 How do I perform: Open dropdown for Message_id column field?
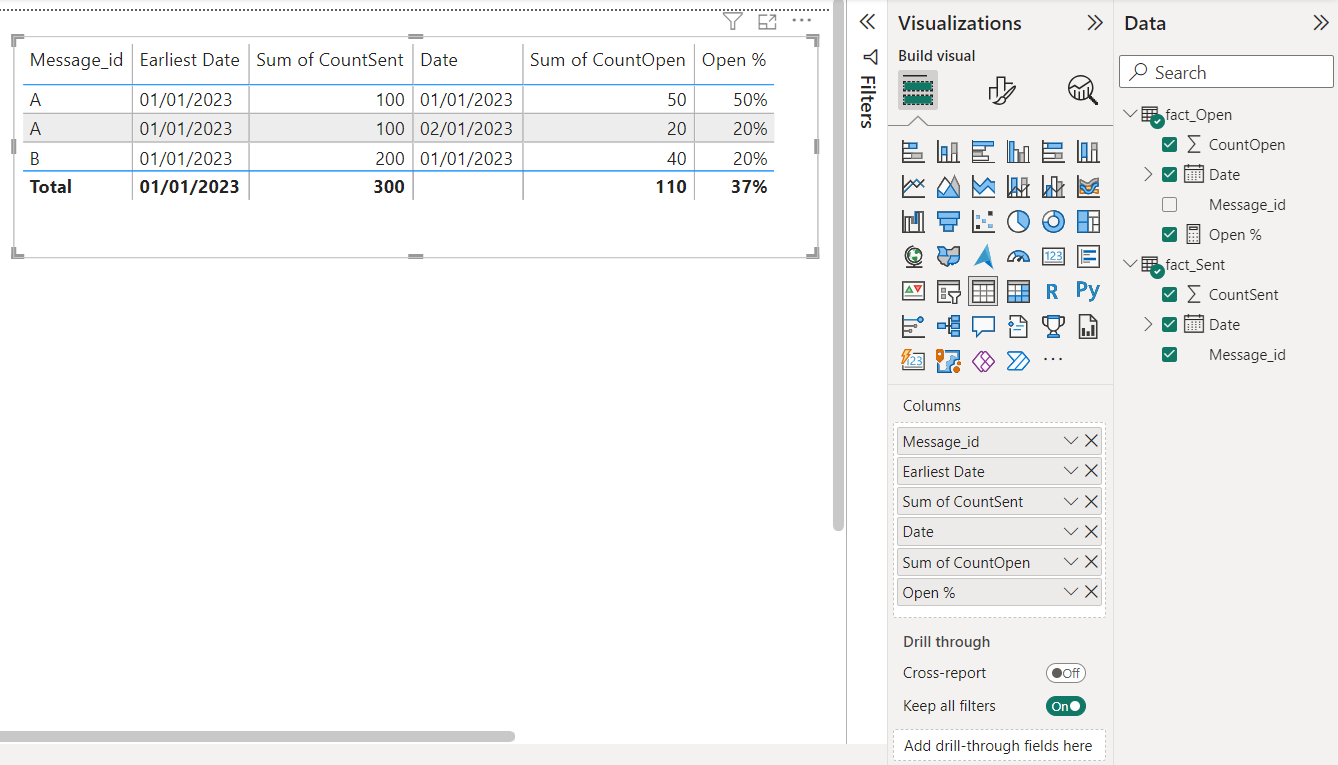1071,441
